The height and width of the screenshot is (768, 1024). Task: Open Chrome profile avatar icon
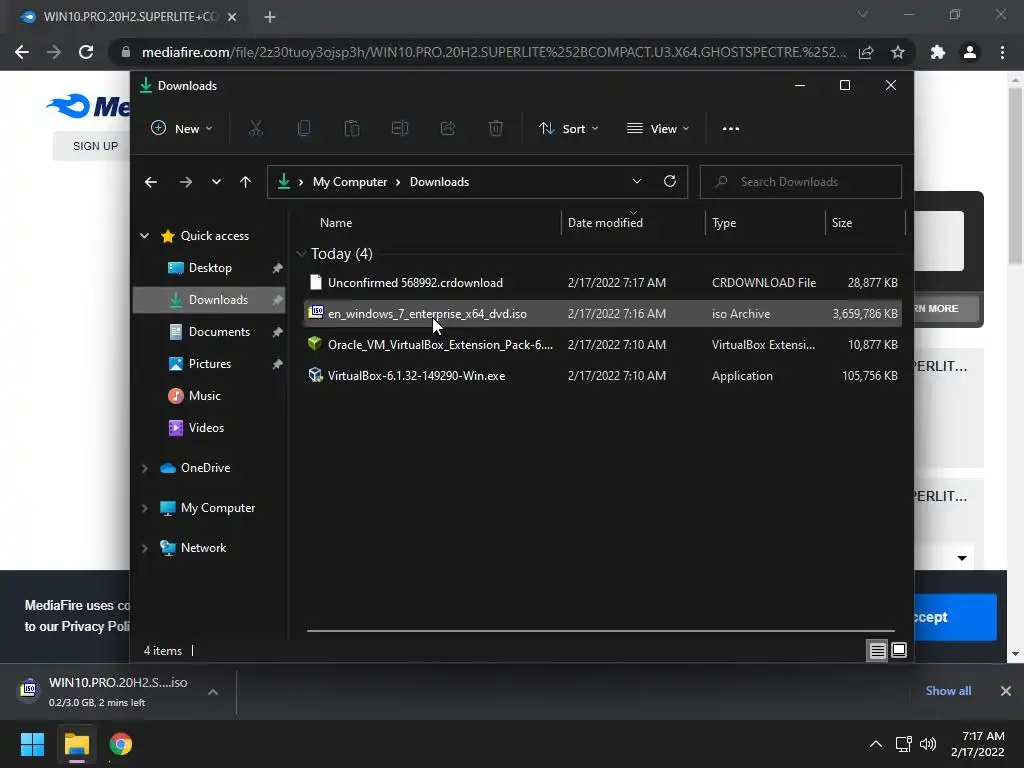click(x=970, y=52)
